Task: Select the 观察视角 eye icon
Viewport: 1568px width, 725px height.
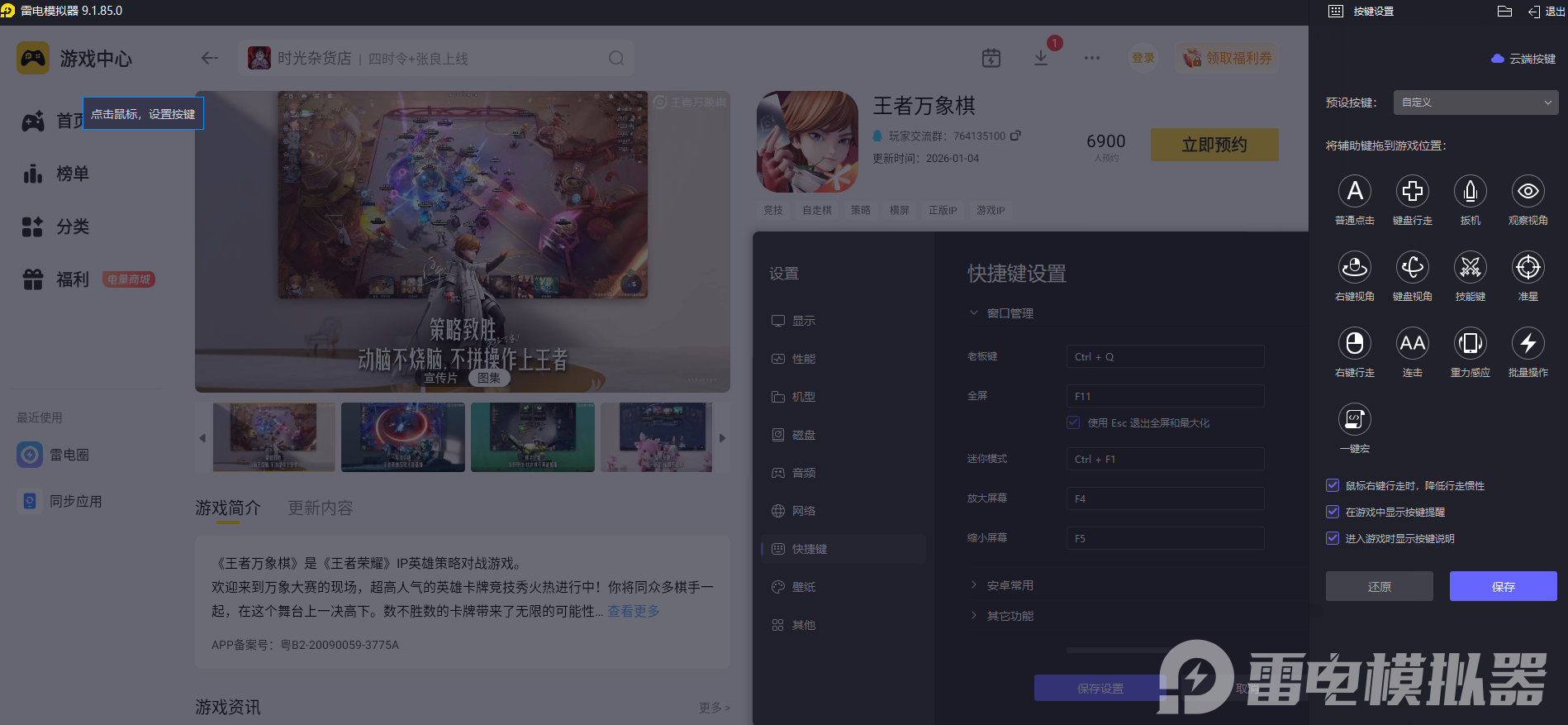Action: pos(1528,192)
